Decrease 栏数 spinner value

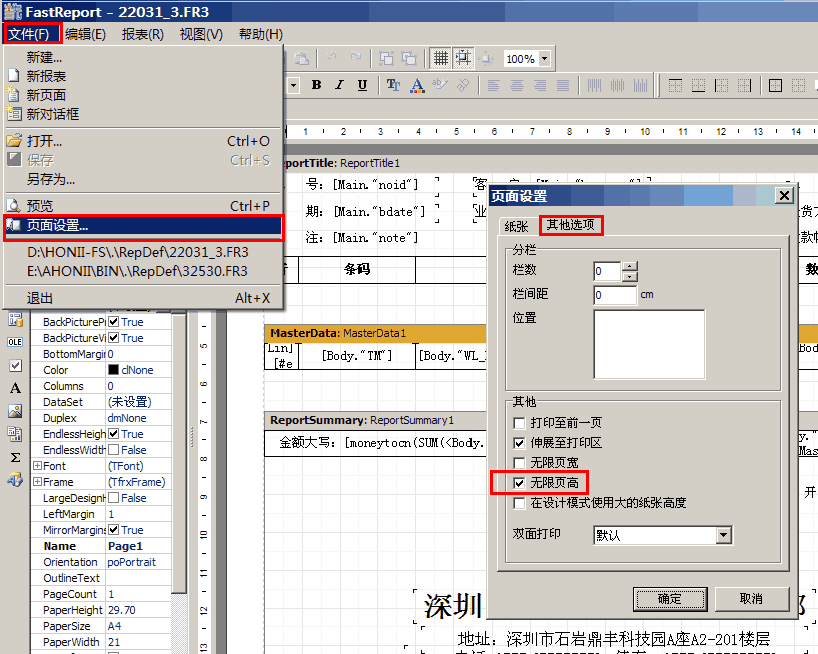630,276
